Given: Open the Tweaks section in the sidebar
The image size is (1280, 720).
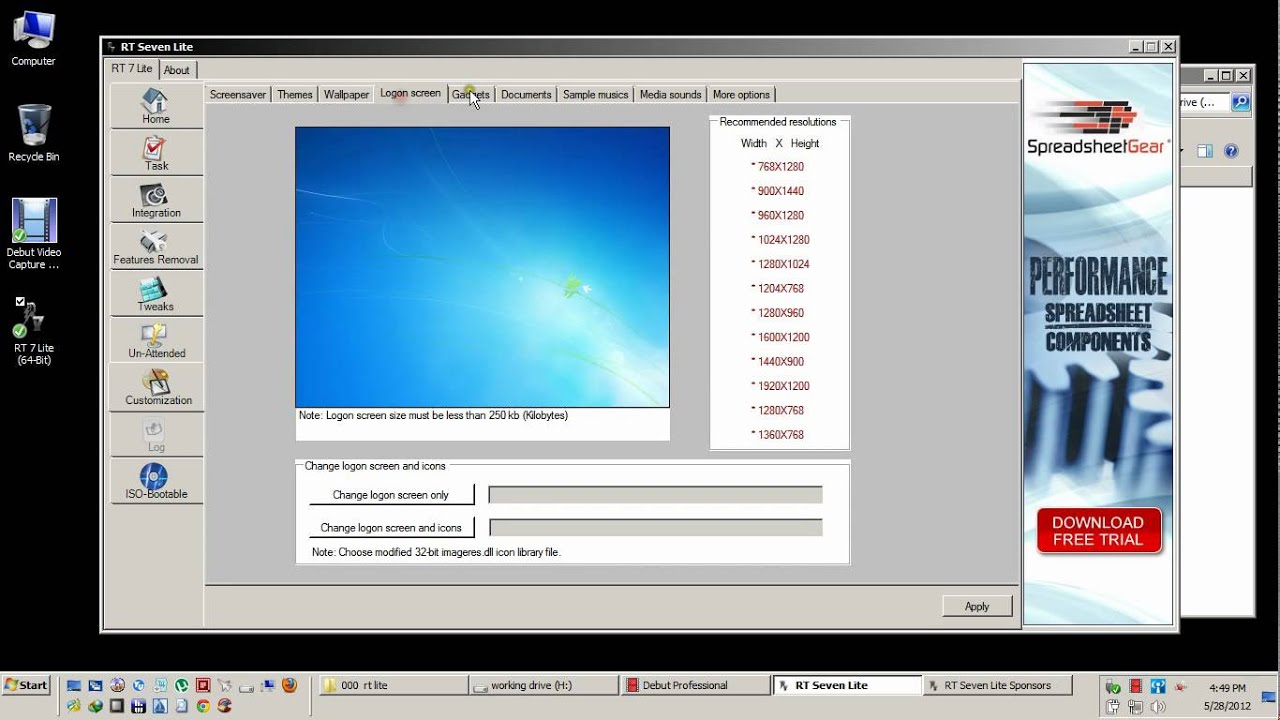Looking at the screenshot, I should [x=156, y=294].
